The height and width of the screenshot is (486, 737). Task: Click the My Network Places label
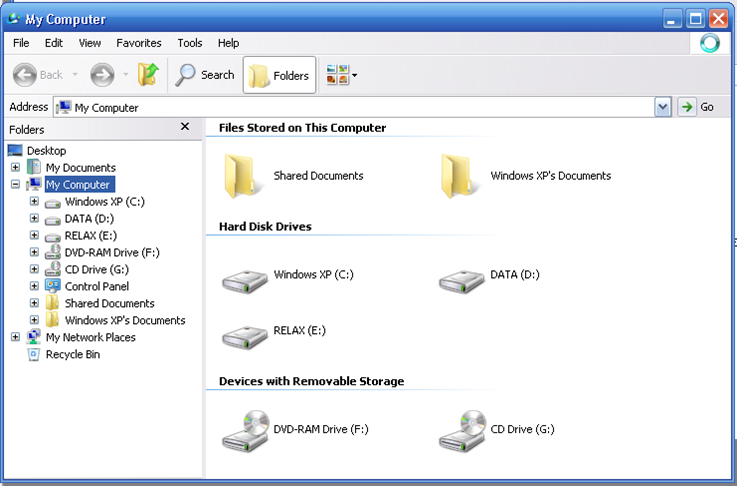[x=91, y=337]
